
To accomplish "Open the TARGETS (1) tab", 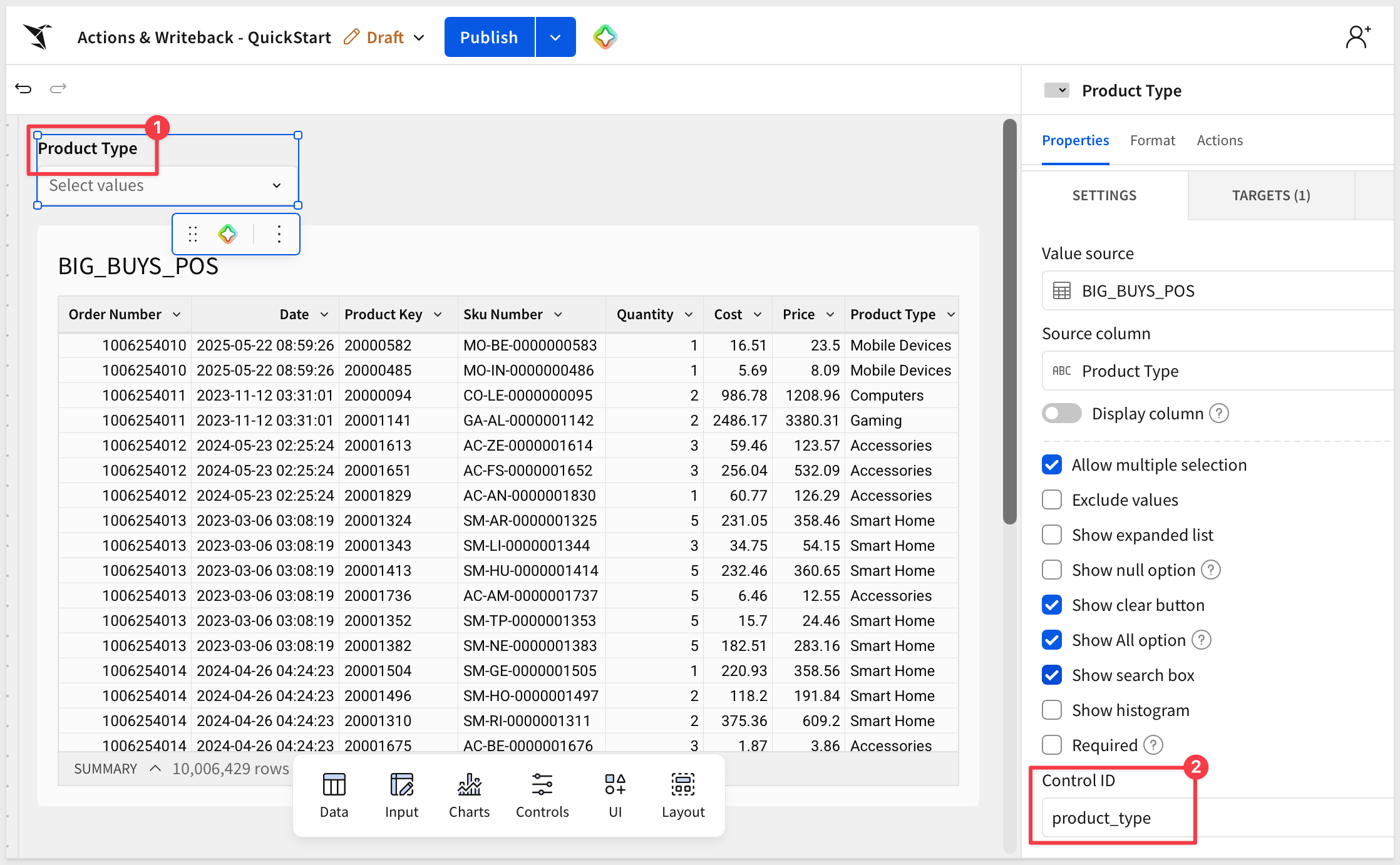I will point(1271,195).
